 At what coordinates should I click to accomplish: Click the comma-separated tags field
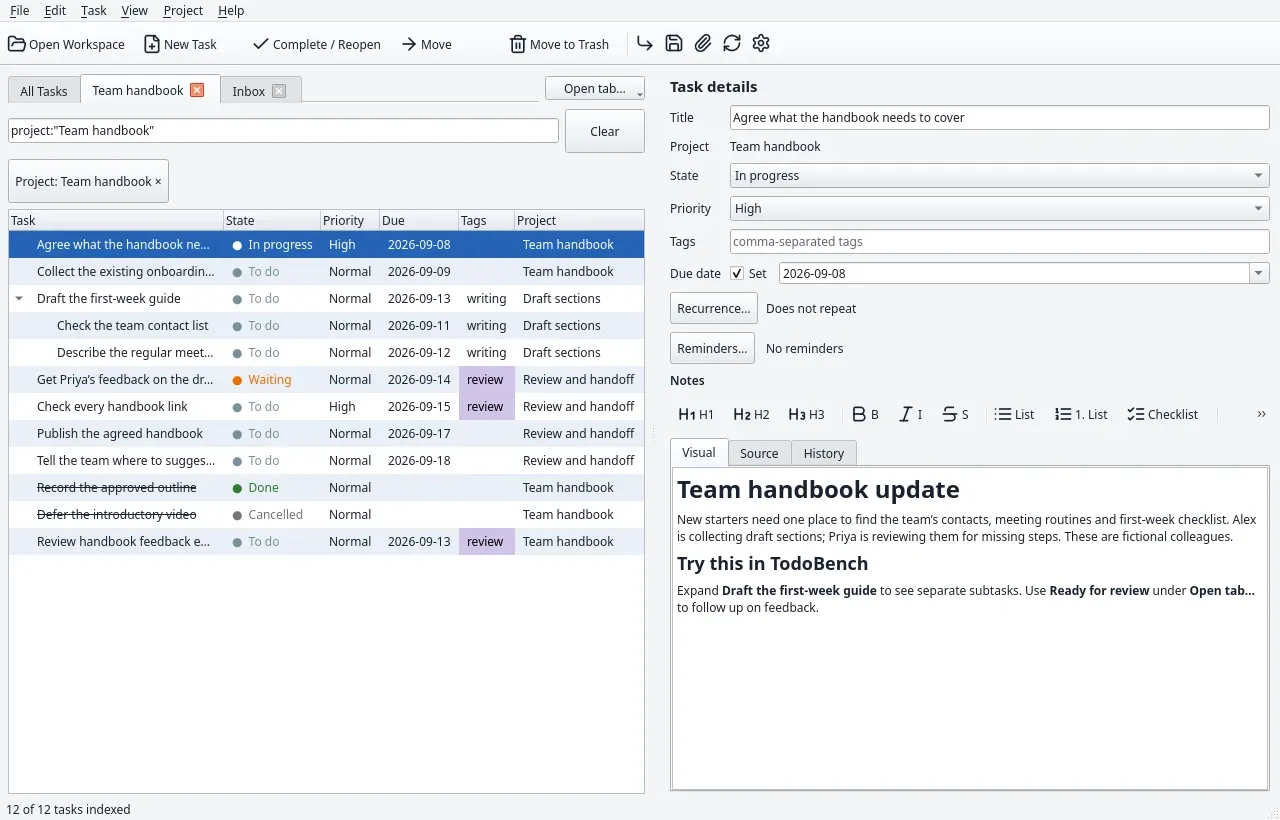tap(1000, 241)
